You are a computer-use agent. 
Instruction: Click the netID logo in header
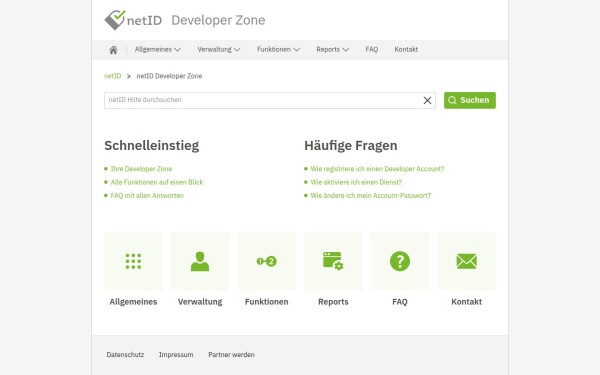tap(133, 20)
